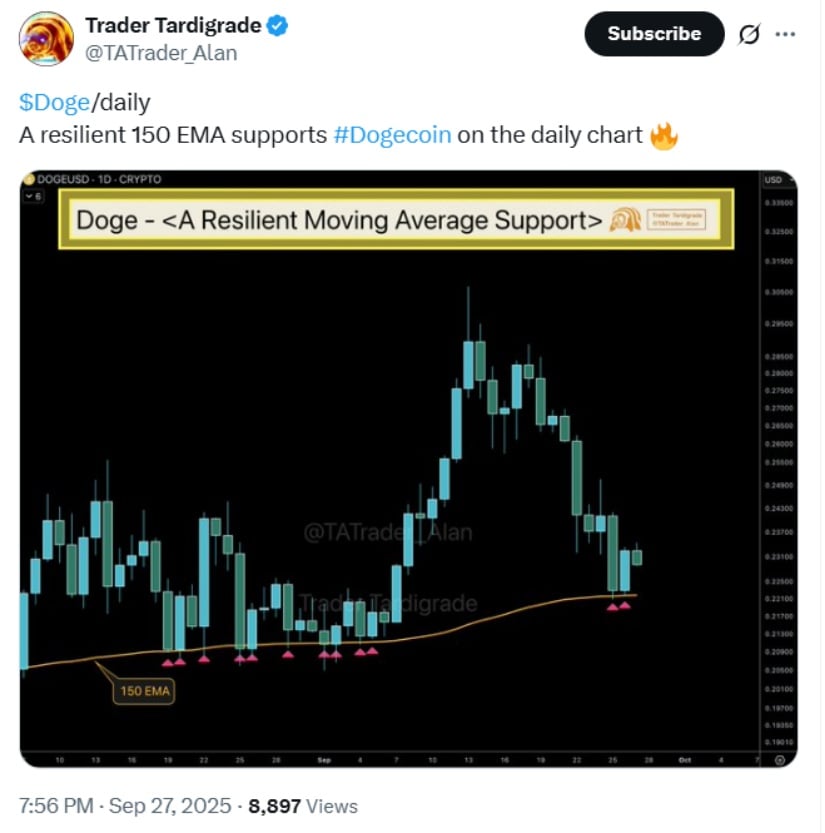Click the DOGEUSD coin icon in chart header
This screenshot has width=825, height=833.
tap(29, 179)
